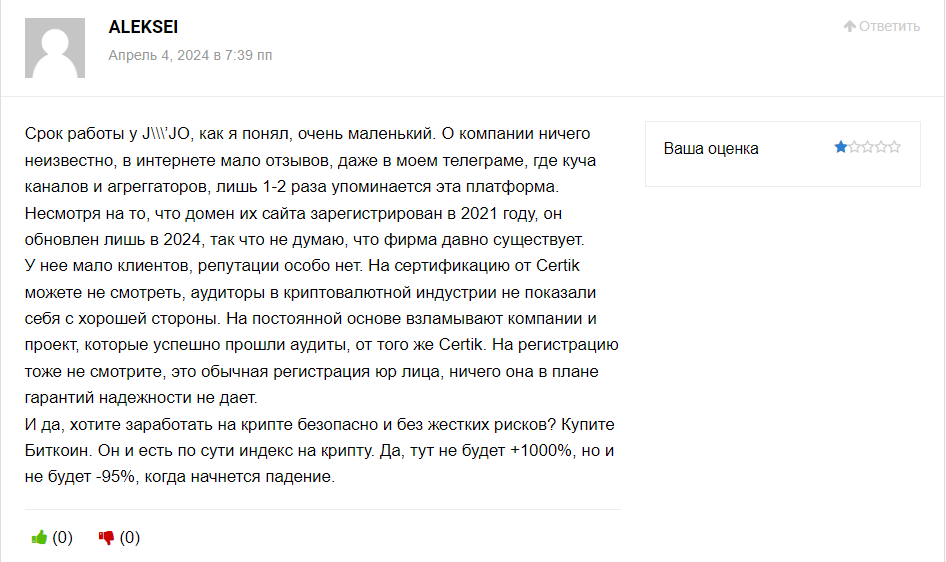Set rating to two stars
The width and height of the screenshot is (946, 562).
pyautogui.click(x=854, y=147)
